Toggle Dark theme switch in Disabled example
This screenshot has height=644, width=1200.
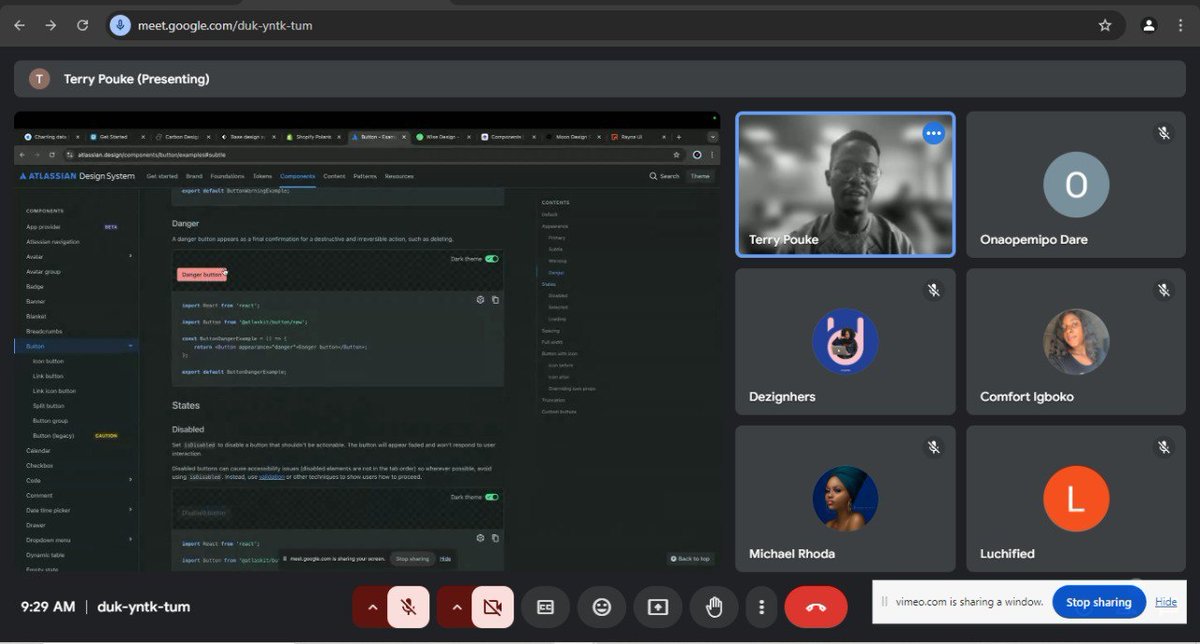(x=492, y=497)
